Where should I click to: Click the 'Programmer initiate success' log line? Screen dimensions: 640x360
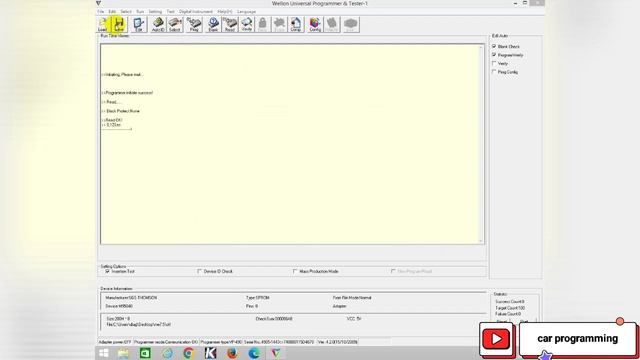coord(127,93)
